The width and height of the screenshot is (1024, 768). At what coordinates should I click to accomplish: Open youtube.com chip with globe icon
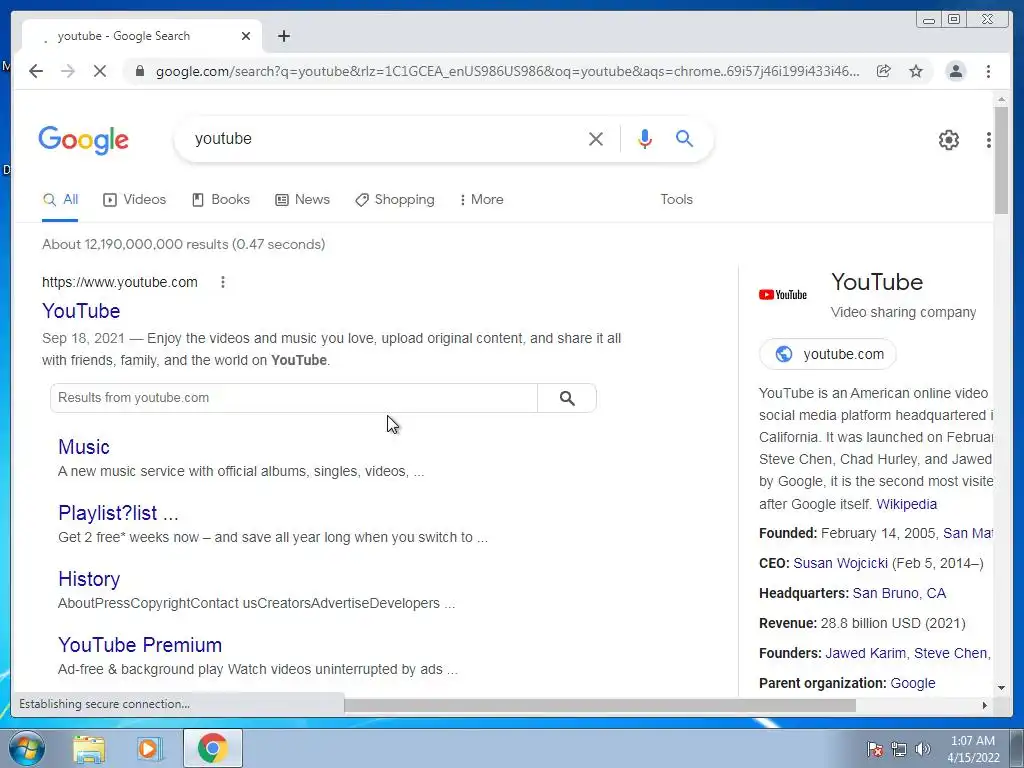tap(828, 354)
